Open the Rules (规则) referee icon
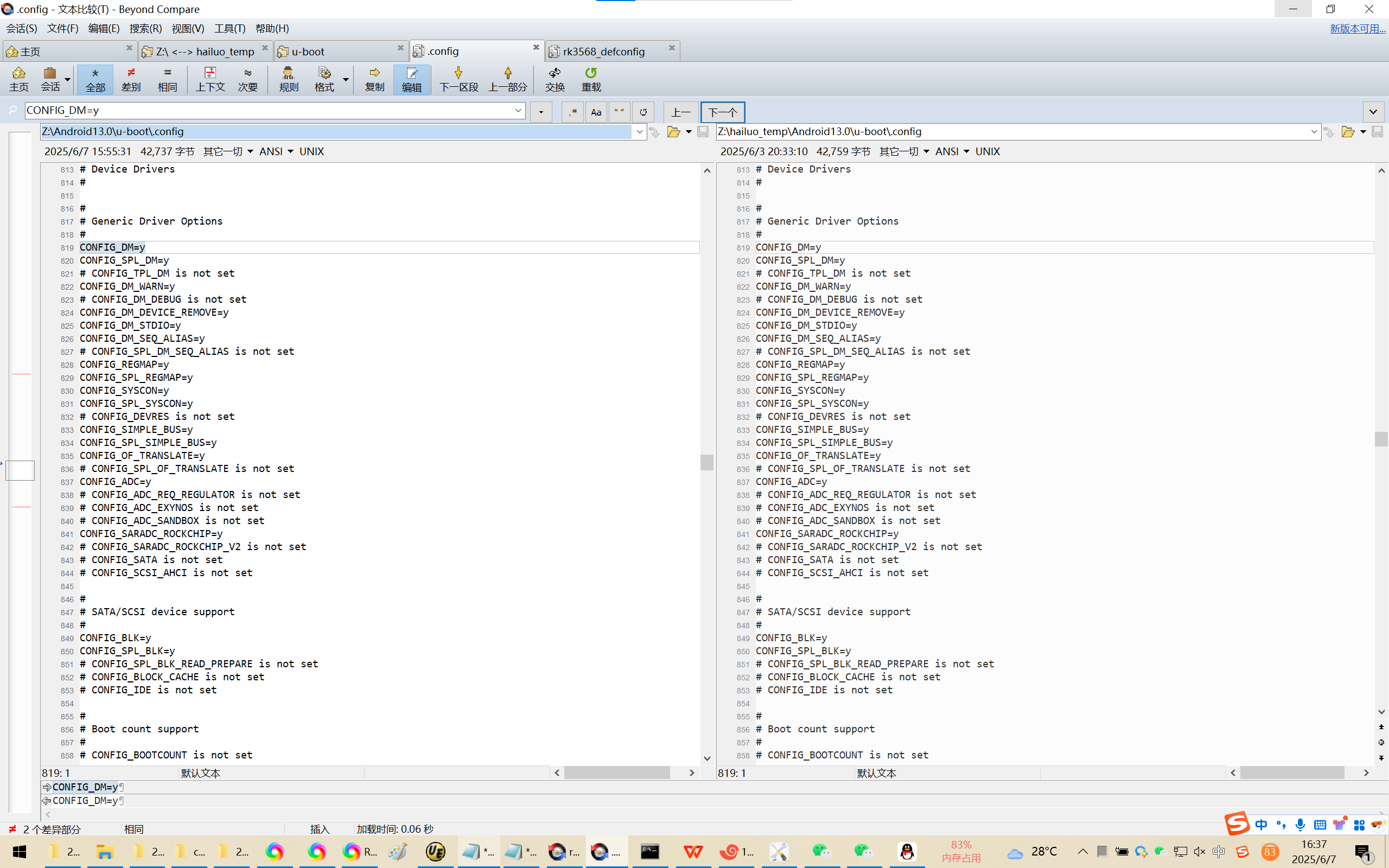Image resolution: width=1389 pixels, height=868 pixels. (288, 79)
